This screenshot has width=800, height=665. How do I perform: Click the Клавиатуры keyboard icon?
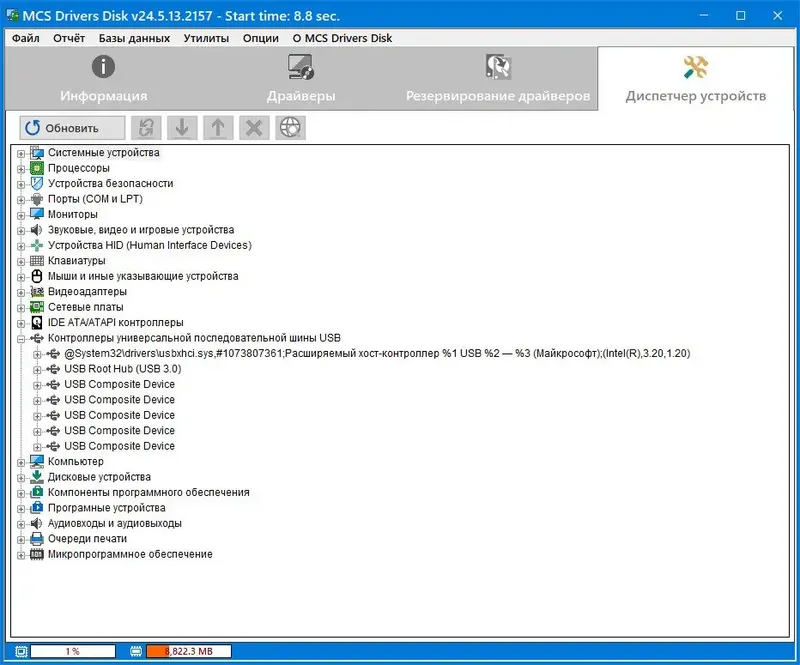[37, 261]
